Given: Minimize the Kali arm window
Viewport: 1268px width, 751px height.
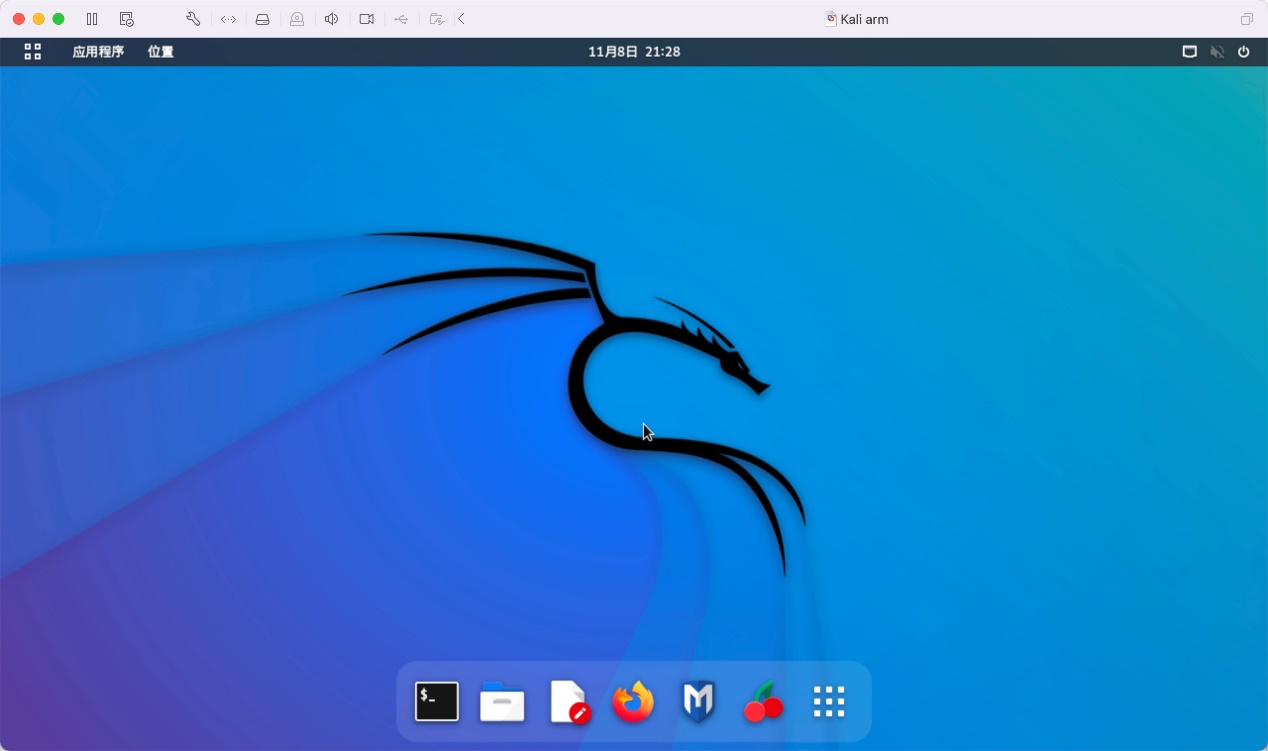Looking at the screenshot, I should 39,19.
